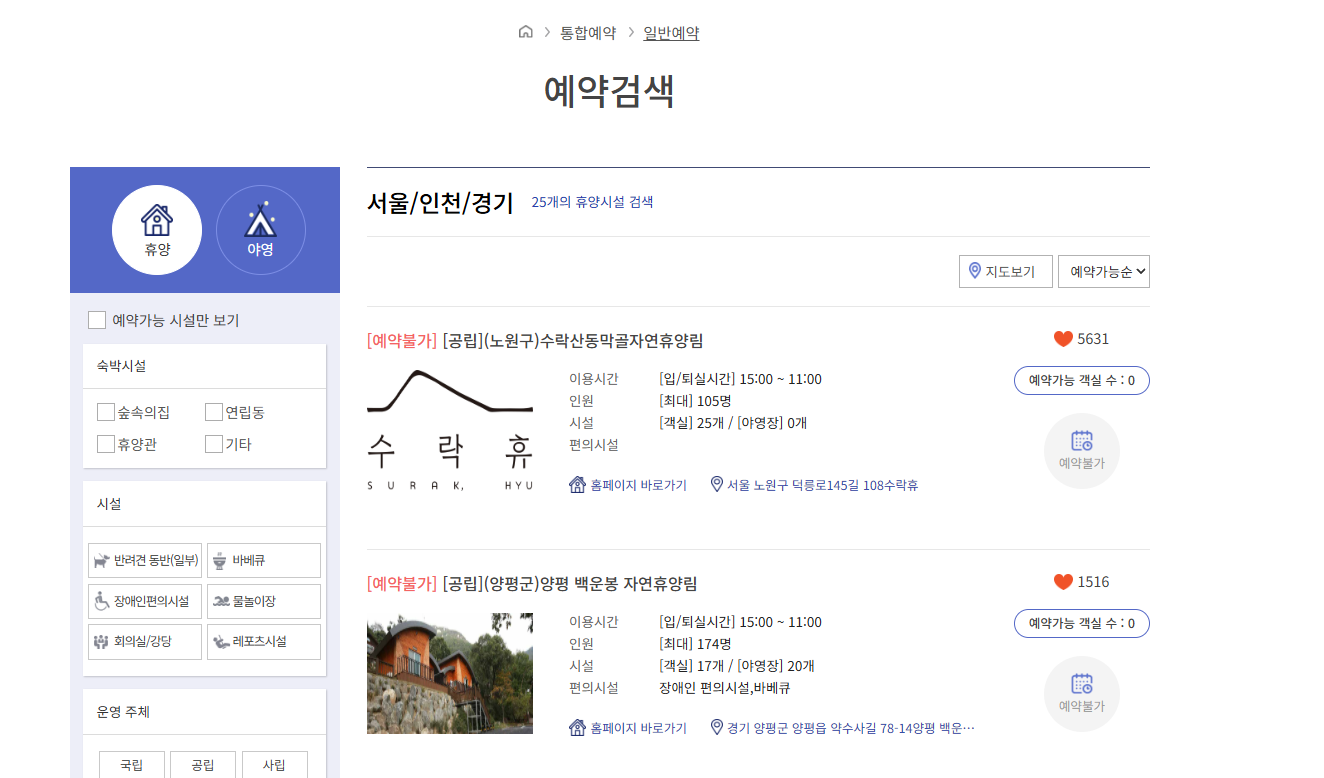Click house icon beside 수락산동막골 홈페이지 바로가기
Screen dimensions: 1324x778
(577, 485)
